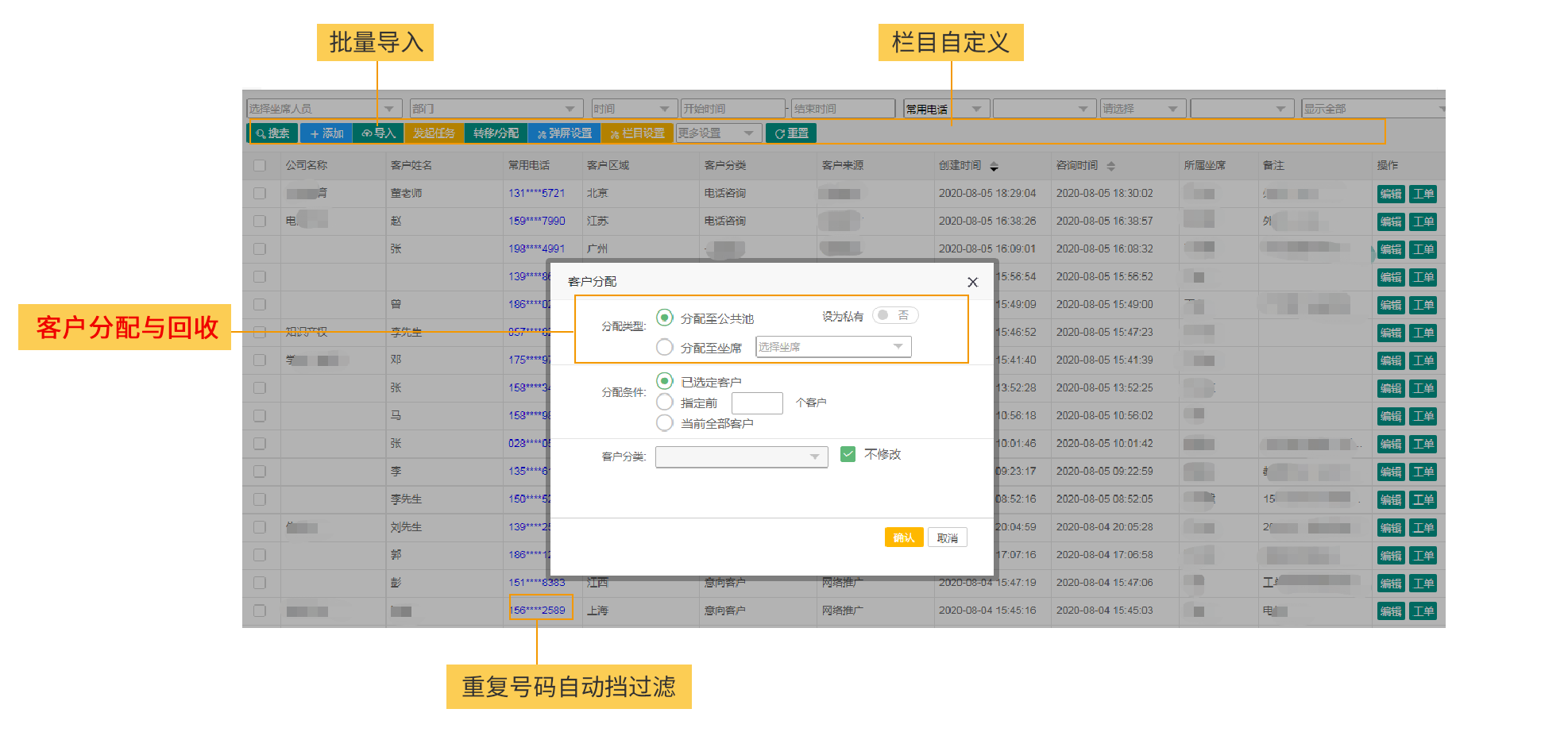Uncheck the 不修改 checkbox
This screenshot has height=732, width=1568.
848,454
